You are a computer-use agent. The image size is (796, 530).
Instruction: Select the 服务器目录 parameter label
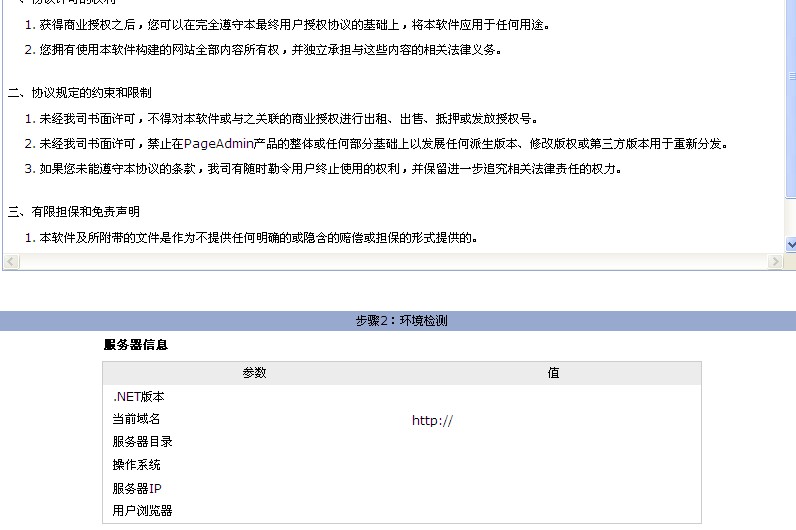[x=142, y=442]
